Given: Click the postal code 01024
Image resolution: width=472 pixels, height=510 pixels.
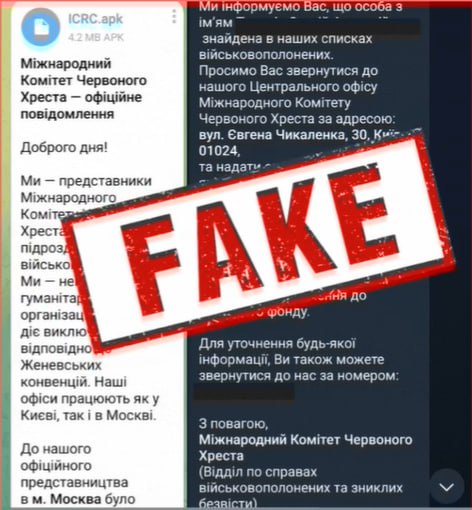Looking at the screenshot, I should click(x=219, y=151).
